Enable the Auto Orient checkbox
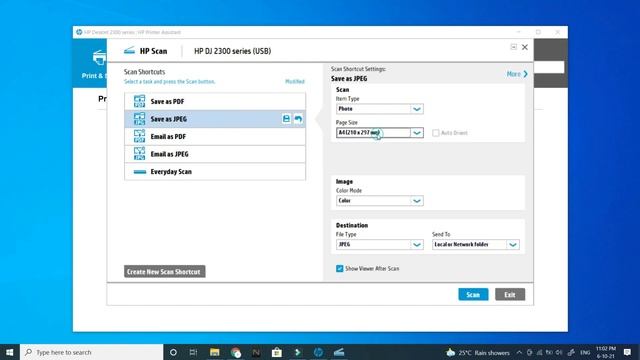The image size is (640, 360). tap(436, 133)
